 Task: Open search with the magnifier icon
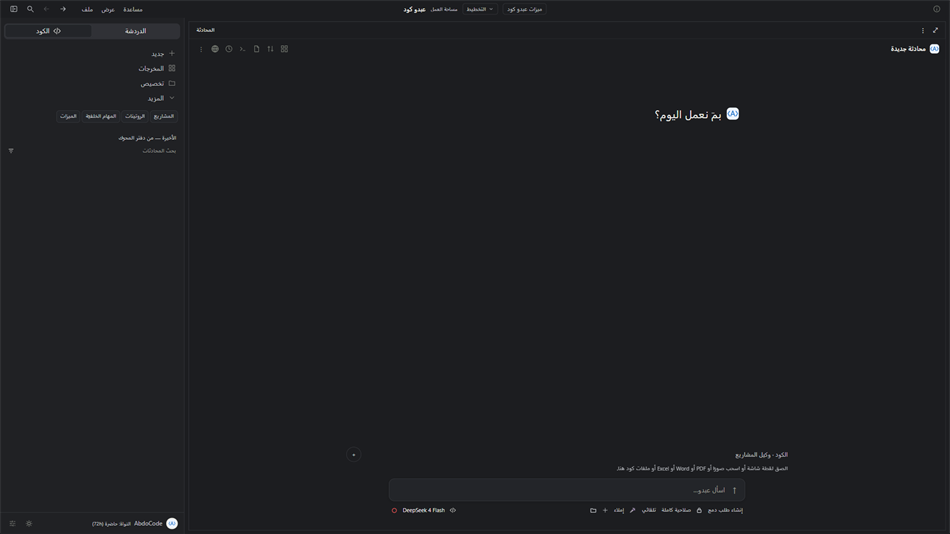[30, 9]
